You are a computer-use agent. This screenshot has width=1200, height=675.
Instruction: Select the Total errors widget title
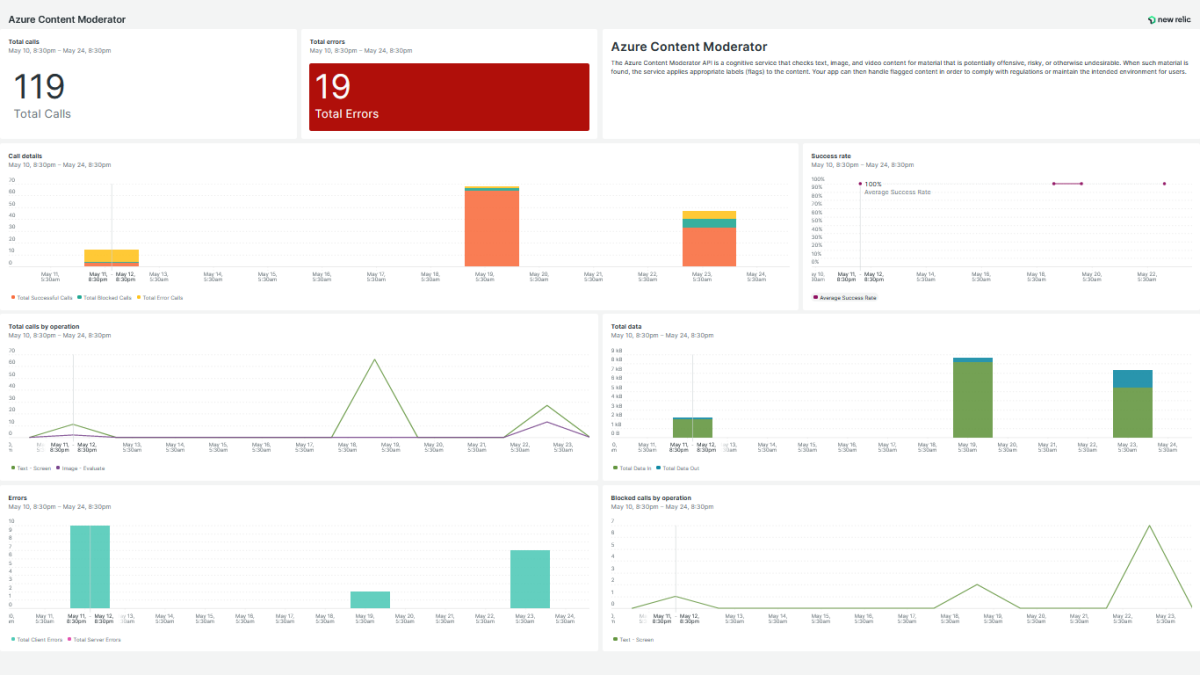(326, 42)
